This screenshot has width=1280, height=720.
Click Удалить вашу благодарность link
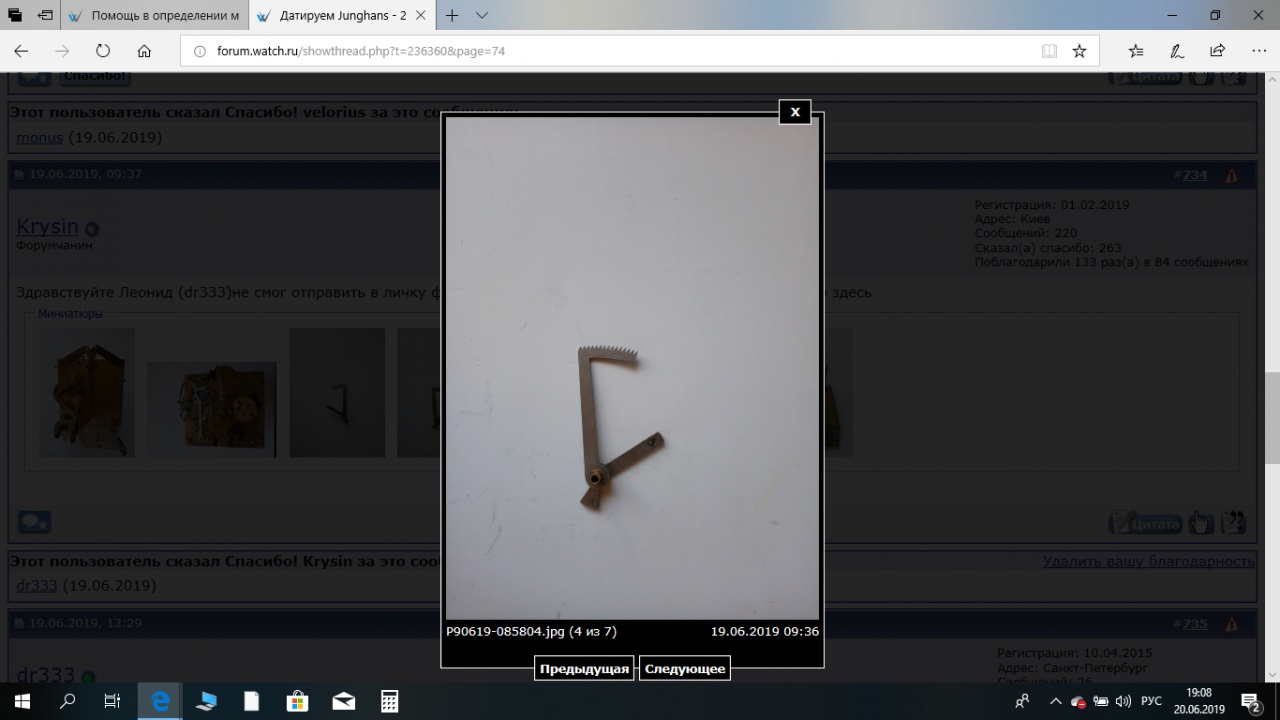point(1148,561)
